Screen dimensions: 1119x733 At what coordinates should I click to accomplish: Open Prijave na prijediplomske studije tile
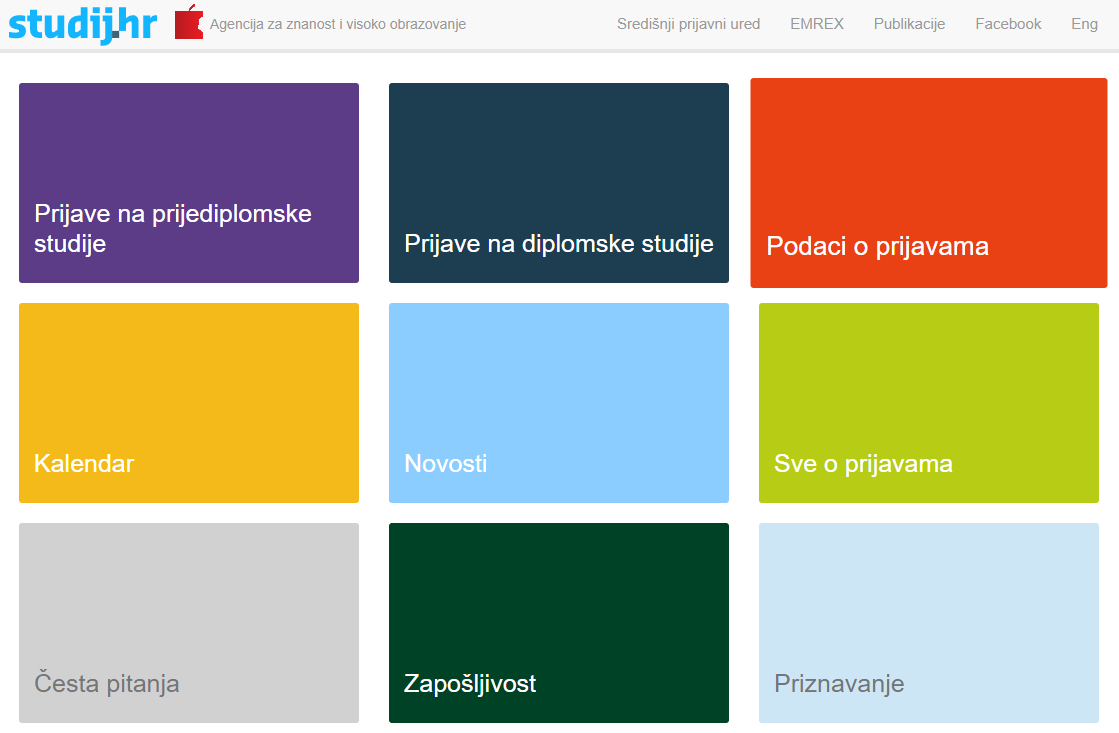pyautogui.click(x=189, y=183)
